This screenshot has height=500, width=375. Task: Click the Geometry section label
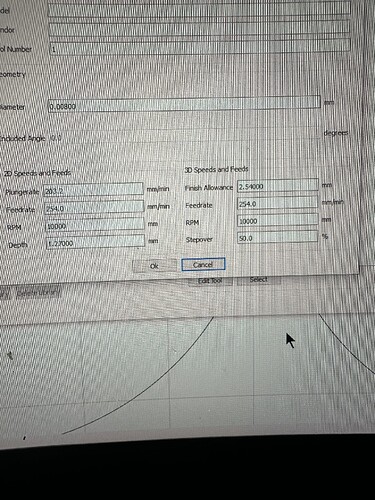[12, 74]
